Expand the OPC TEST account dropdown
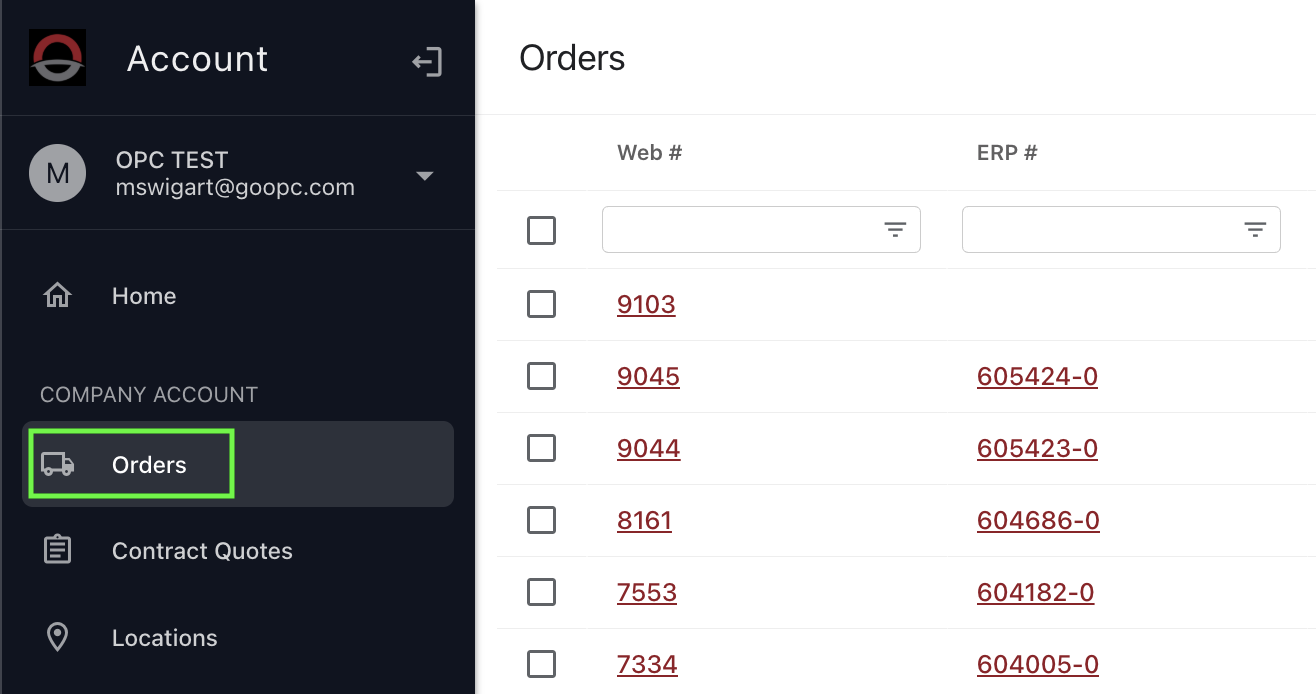This screenshot has height=694, width=1316. (424, 174)
